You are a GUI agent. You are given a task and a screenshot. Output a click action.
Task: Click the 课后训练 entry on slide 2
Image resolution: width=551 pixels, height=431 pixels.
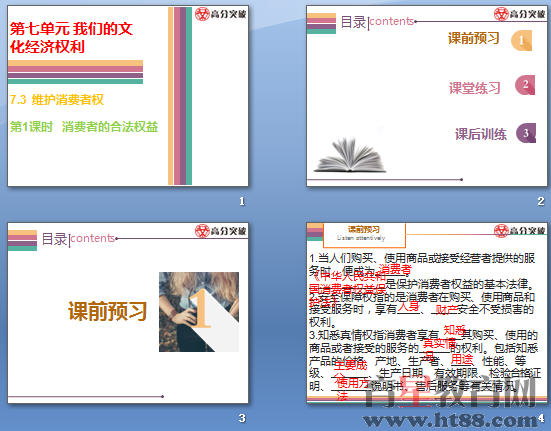pos(481,134)
